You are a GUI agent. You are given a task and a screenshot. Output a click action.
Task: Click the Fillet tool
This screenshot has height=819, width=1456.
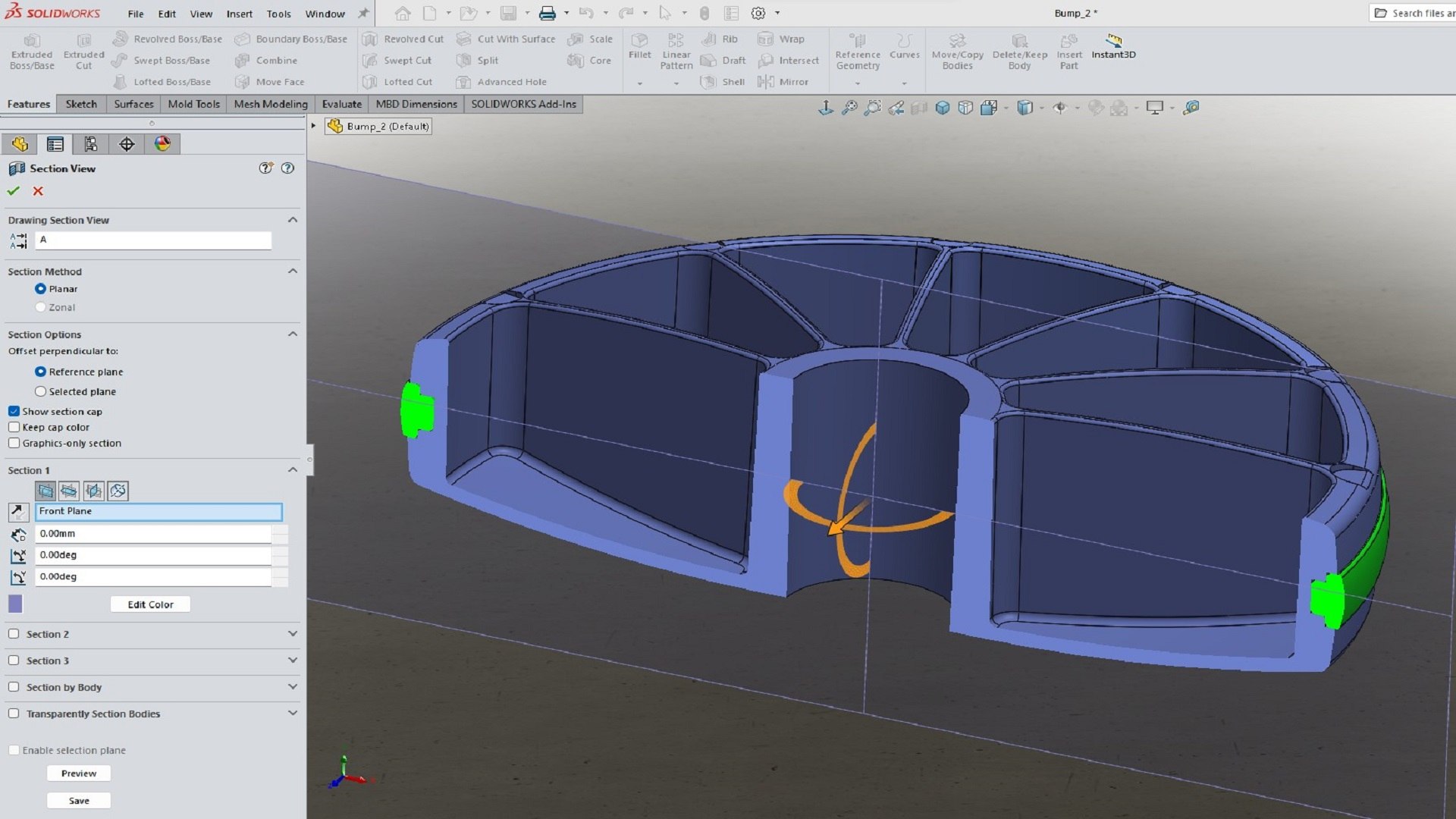[x=639, y=46]
